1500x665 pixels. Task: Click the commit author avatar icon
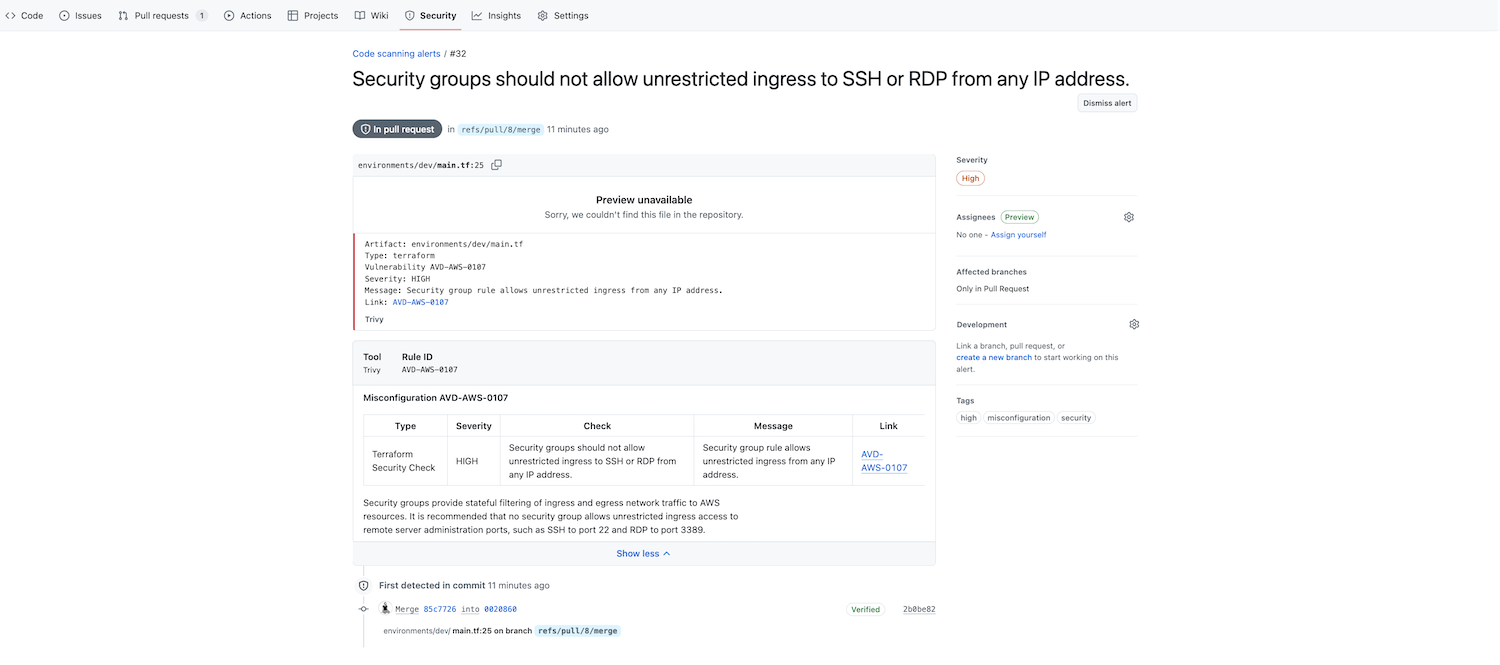(386, 608)
